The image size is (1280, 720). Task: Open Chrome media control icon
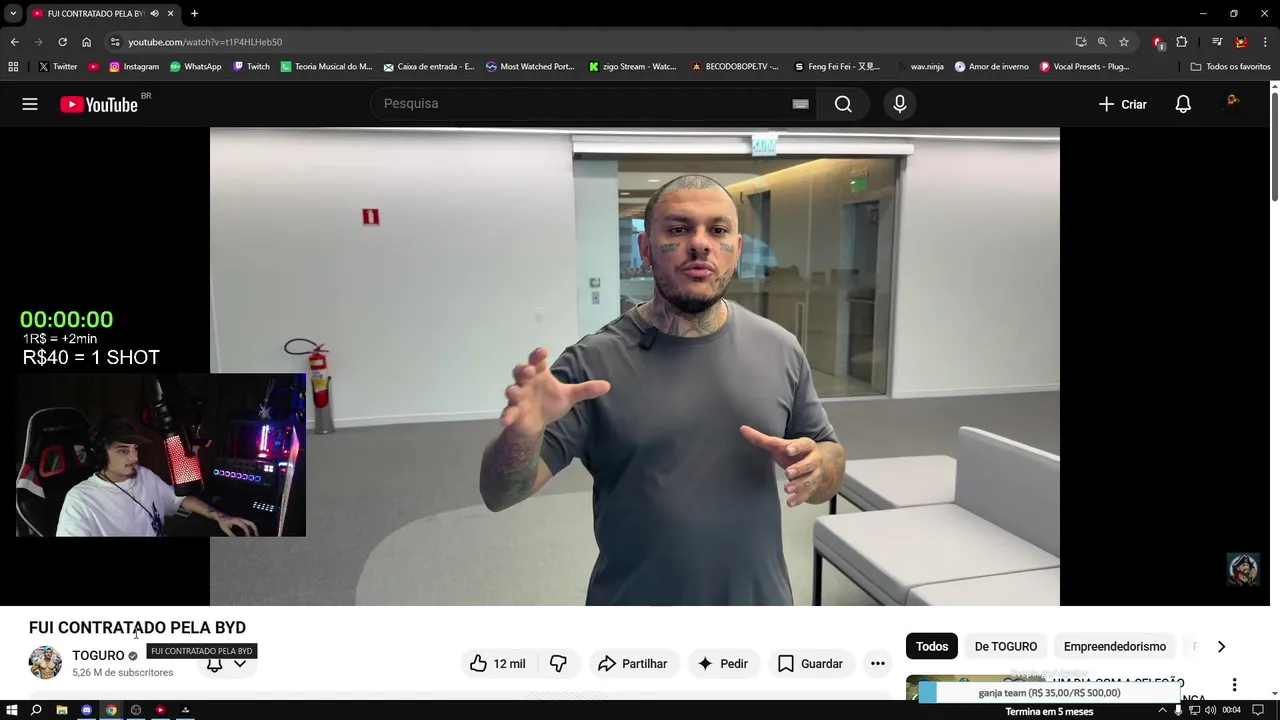1217,42
